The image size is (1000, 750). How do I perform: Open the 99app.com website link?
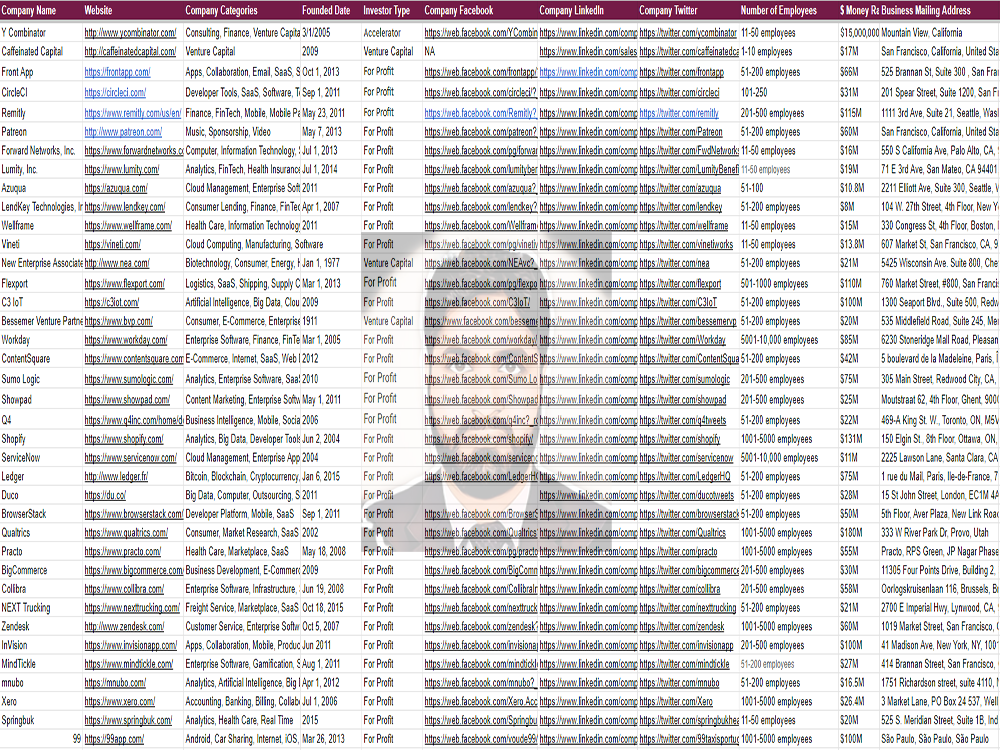(114, 739)
